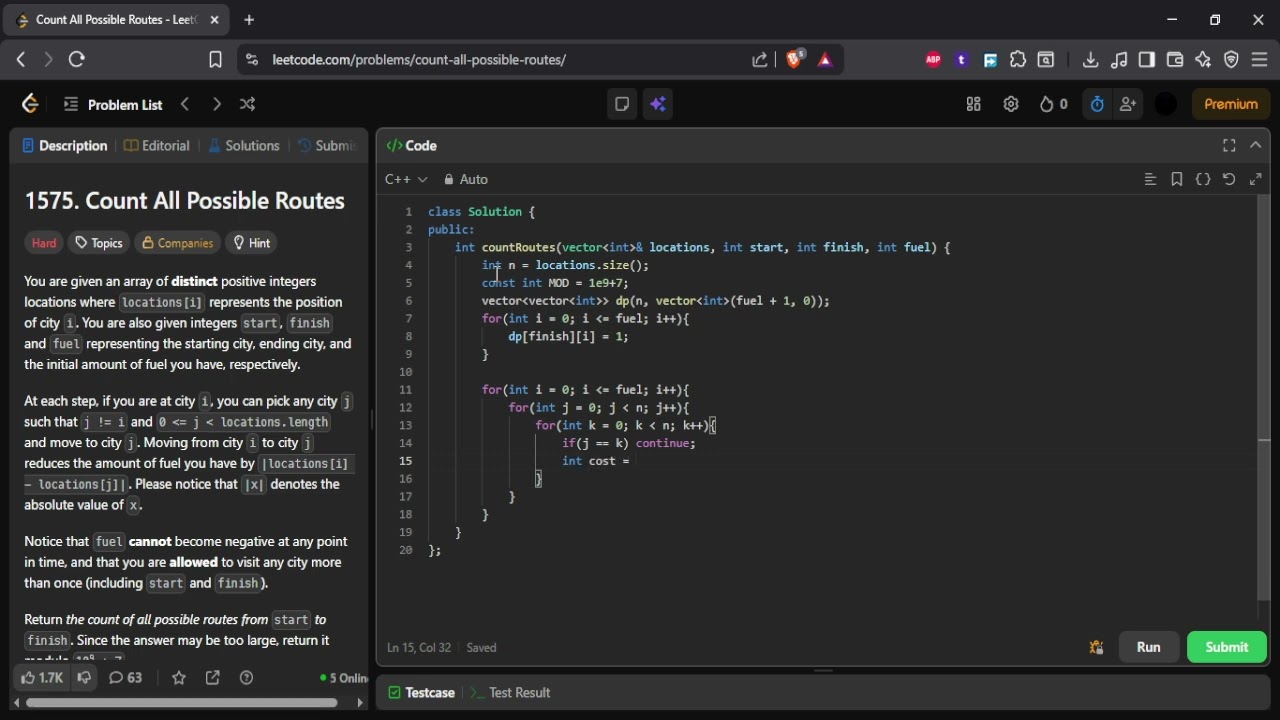Start the timer stopwatch icon
The height and width of the screenshot is (720, 1280).
pos(1097,104)
